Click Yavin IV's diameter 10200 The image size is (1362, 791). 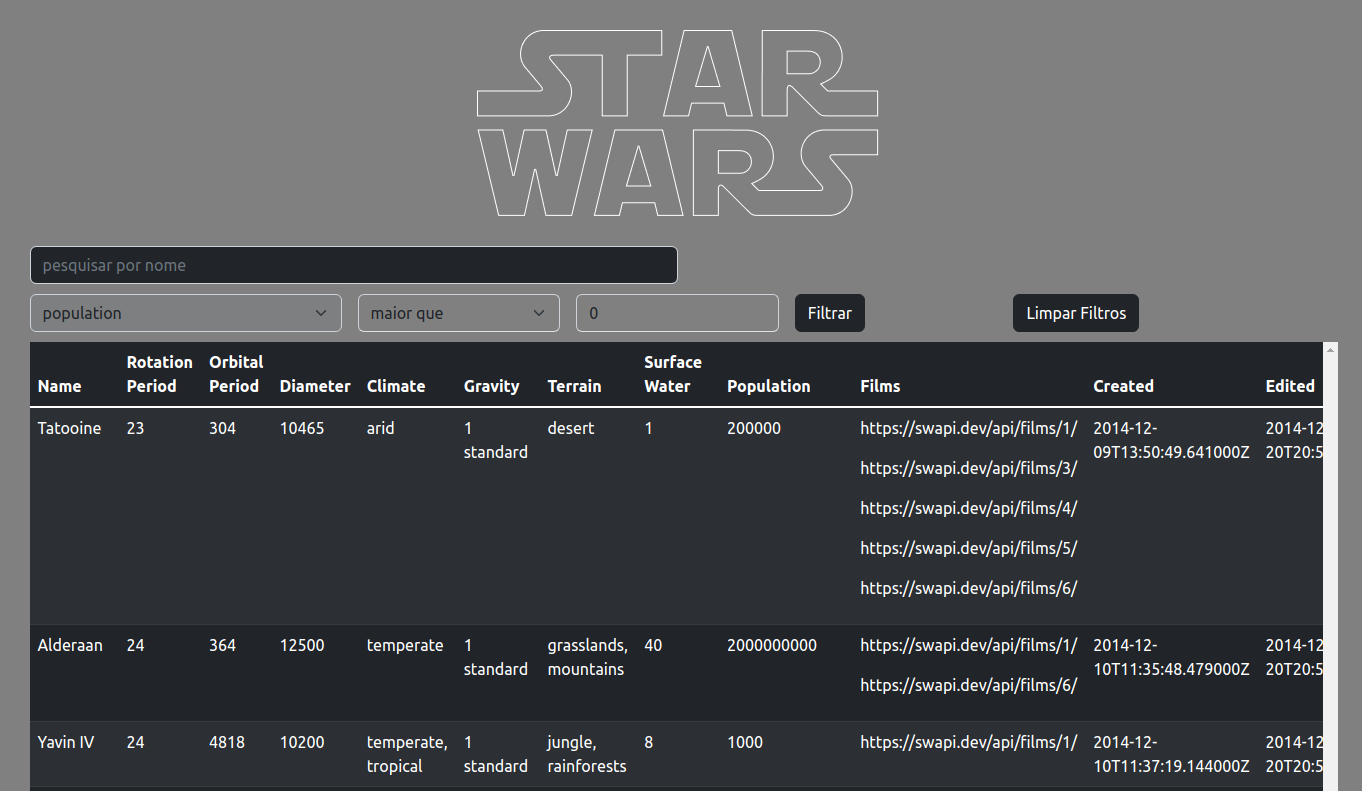[x=302, y=742]
